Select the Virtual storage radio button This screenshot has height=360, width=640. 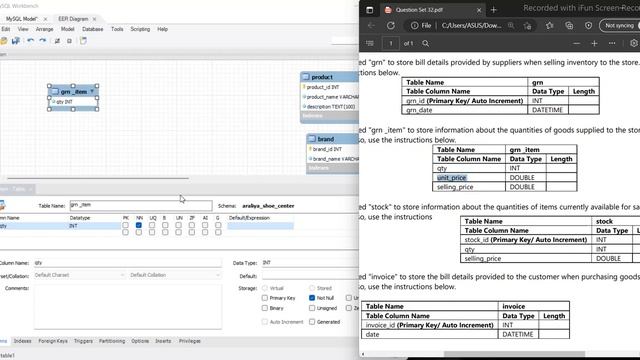tap(265, 288)
